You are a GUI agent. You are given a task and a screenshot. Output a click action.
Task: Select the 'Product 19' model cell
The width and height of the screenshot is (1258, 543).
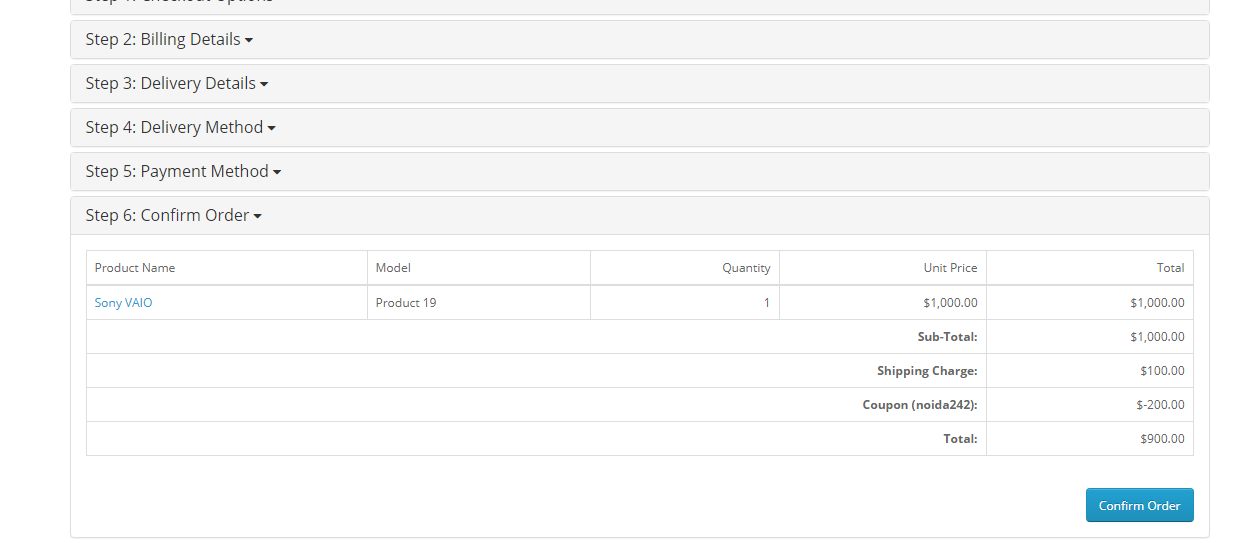point(479,302)
